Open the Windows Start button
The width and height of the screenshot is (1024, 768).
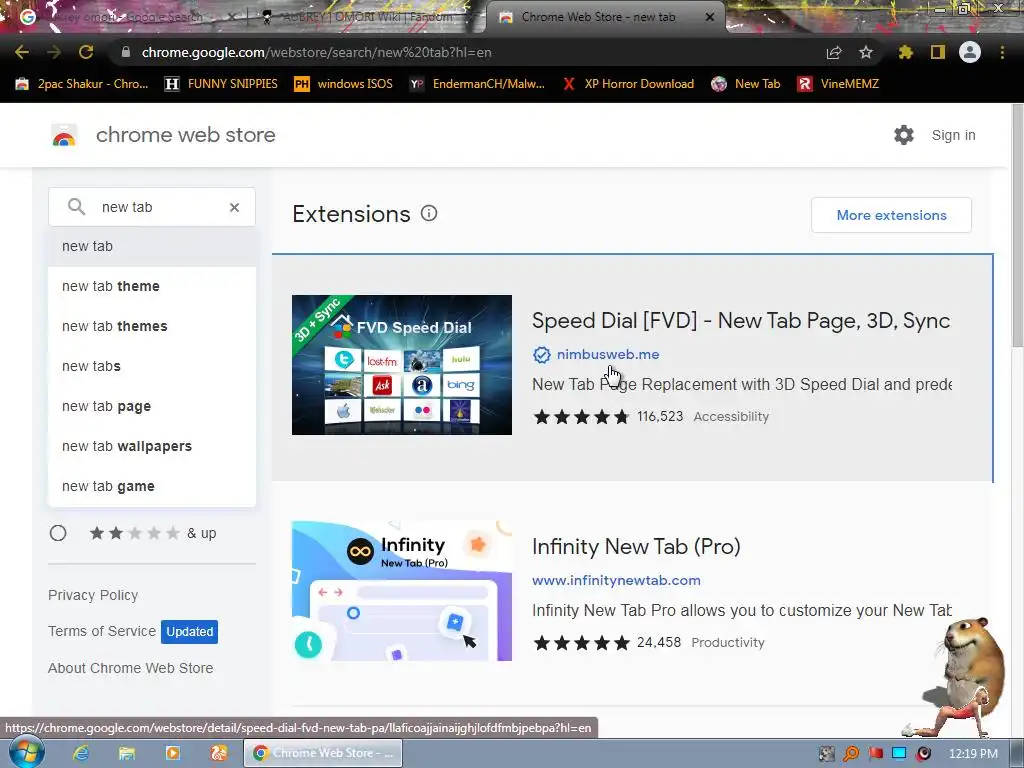point(26,753)
